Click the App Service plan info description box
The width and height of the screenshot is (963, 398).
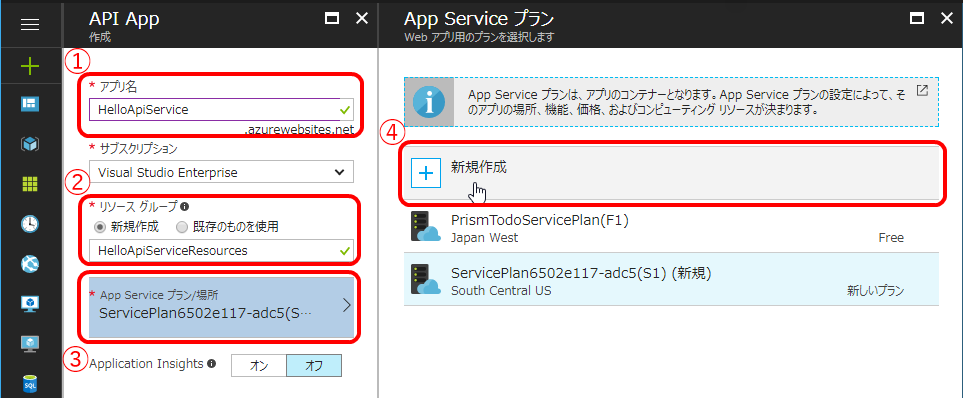pyautogui.click(x=671, y=101)
